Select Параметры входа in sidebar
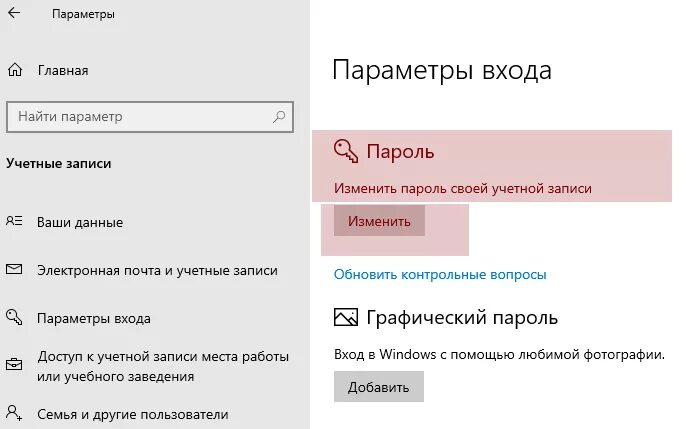This screenshot has width=695, height=429. [94, 318]
